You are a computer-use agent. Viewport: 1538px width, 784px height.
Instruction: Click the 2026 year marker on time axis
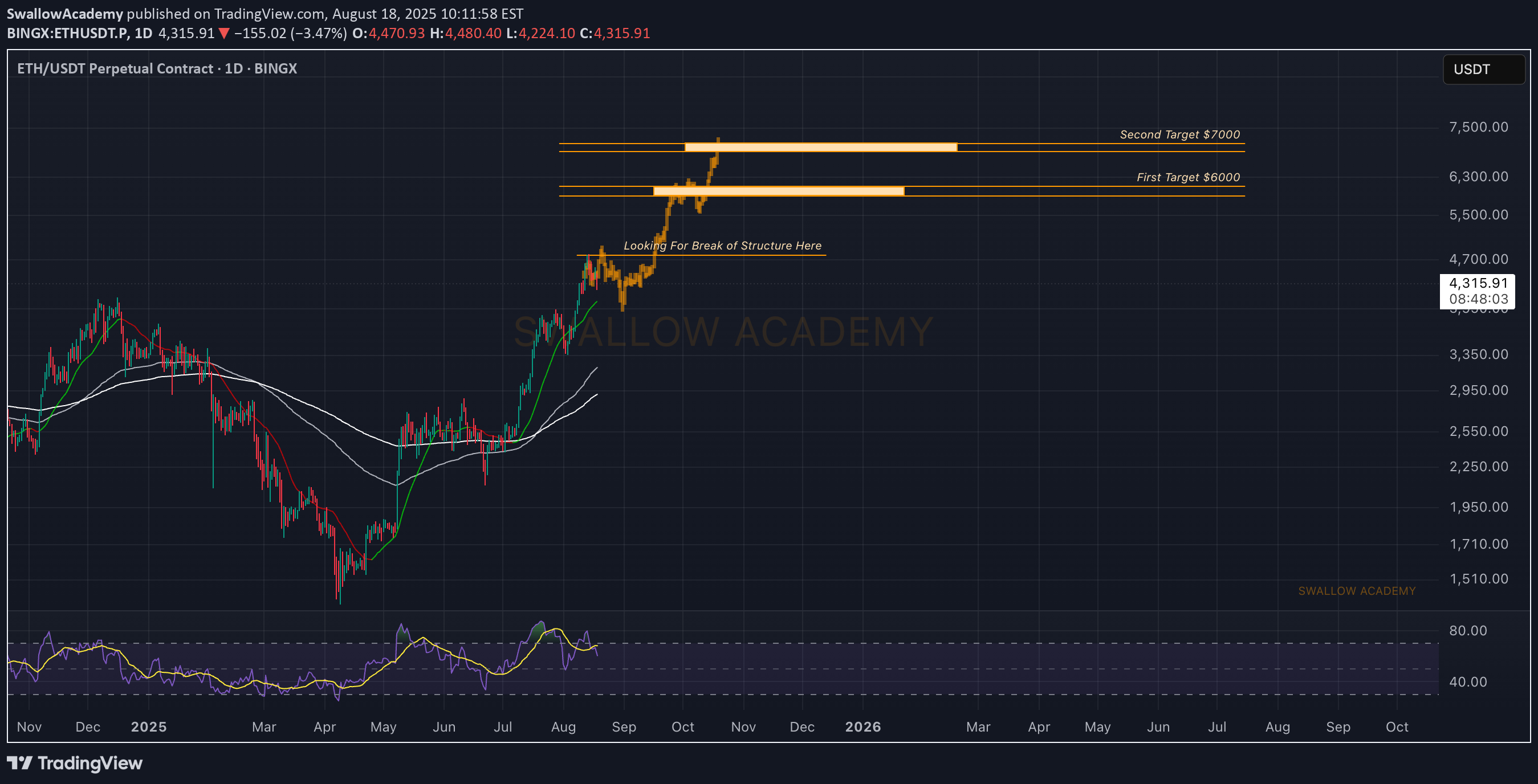[x=862, y=726]
